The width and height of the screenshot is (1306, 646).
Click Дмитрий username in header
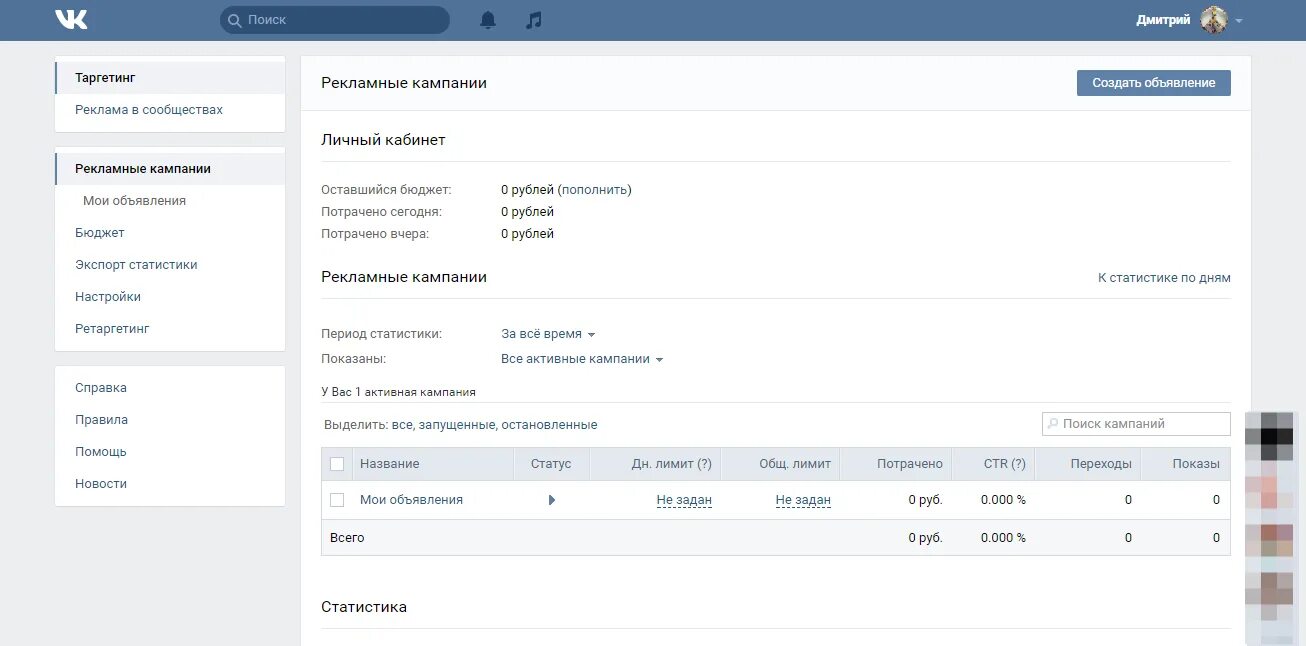1163,20
